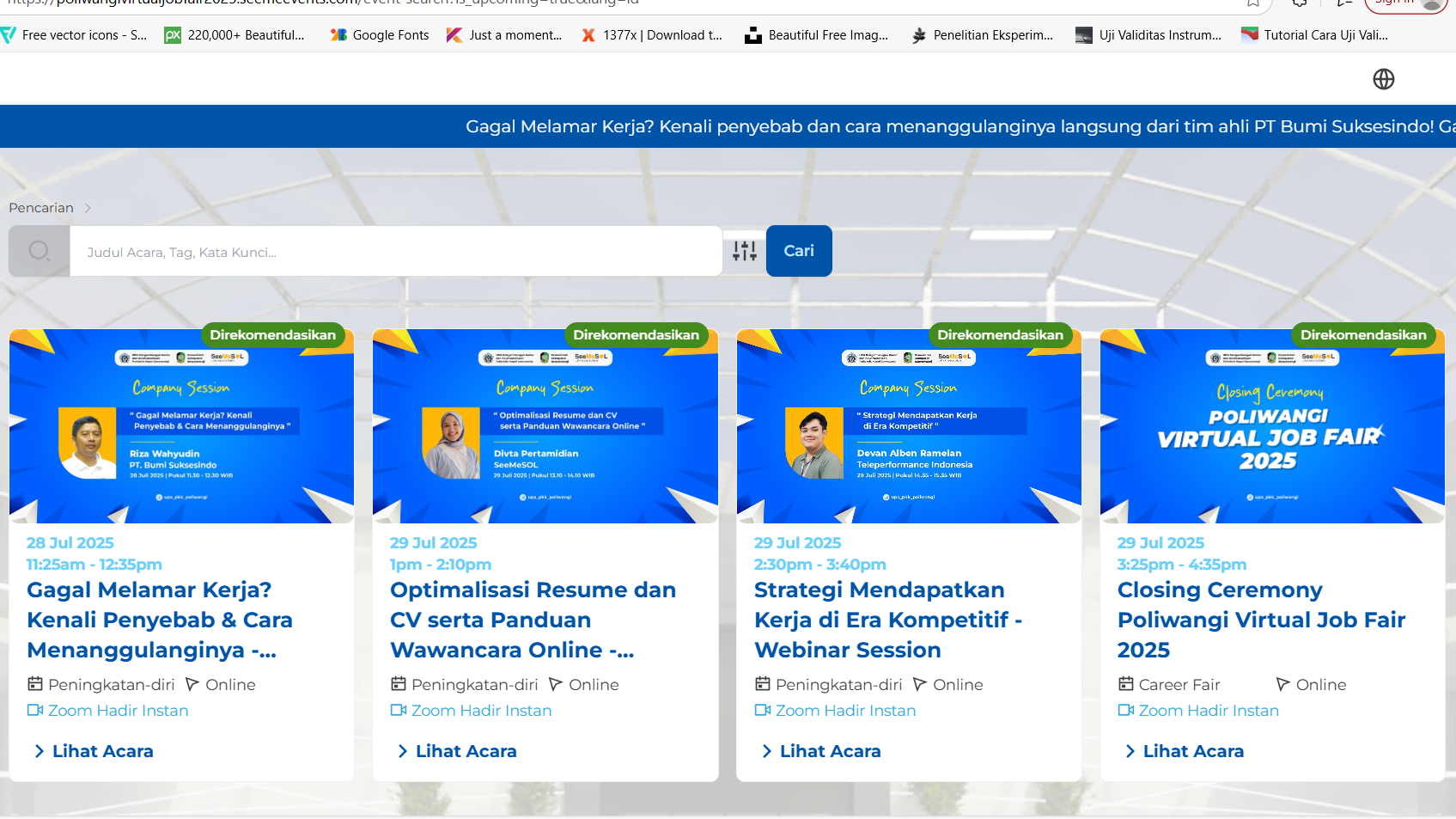Open Google Fonts bookmark

[380, 35]
